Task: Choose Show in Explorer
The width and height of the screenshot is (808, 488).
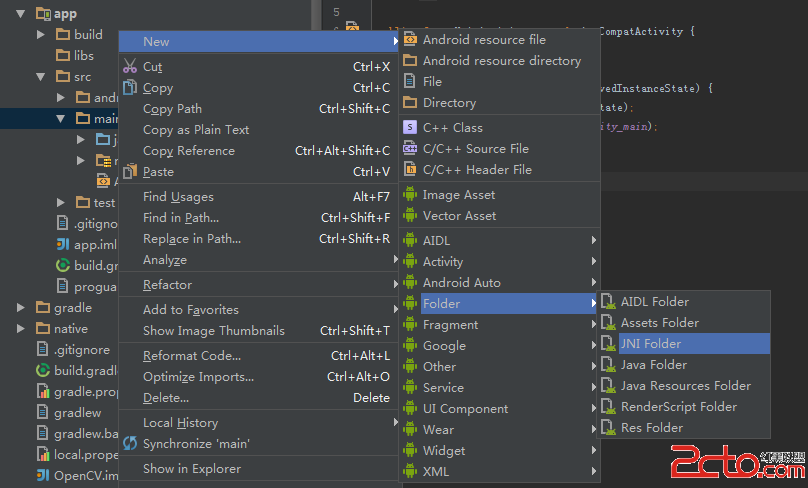Action: pyautogui.click(x=191, y=469)
